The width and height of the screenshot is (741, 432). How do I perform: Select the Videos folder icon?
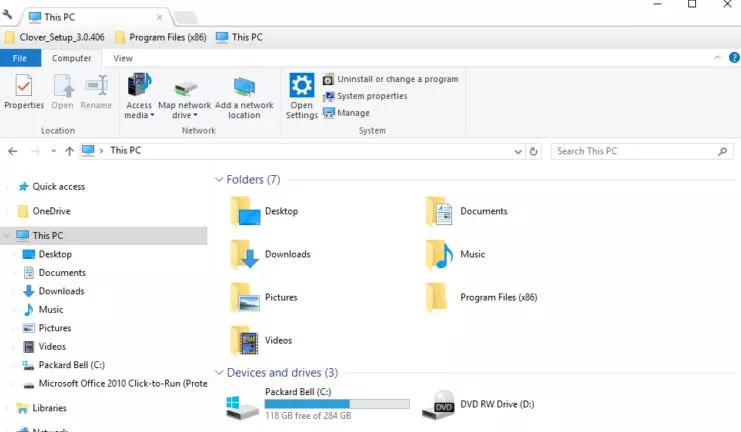click(244, 340)
